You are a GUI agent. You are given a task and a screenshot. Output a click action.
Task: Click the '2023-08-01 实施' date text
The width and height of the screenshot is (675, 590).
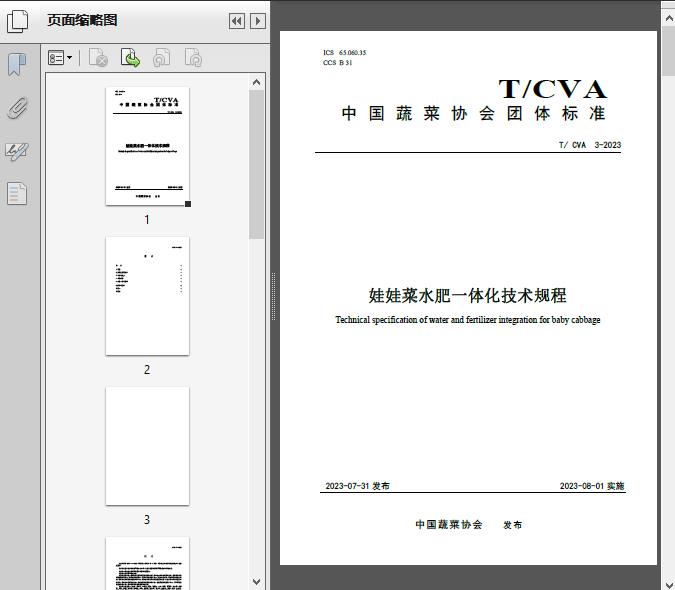point(592,486)
